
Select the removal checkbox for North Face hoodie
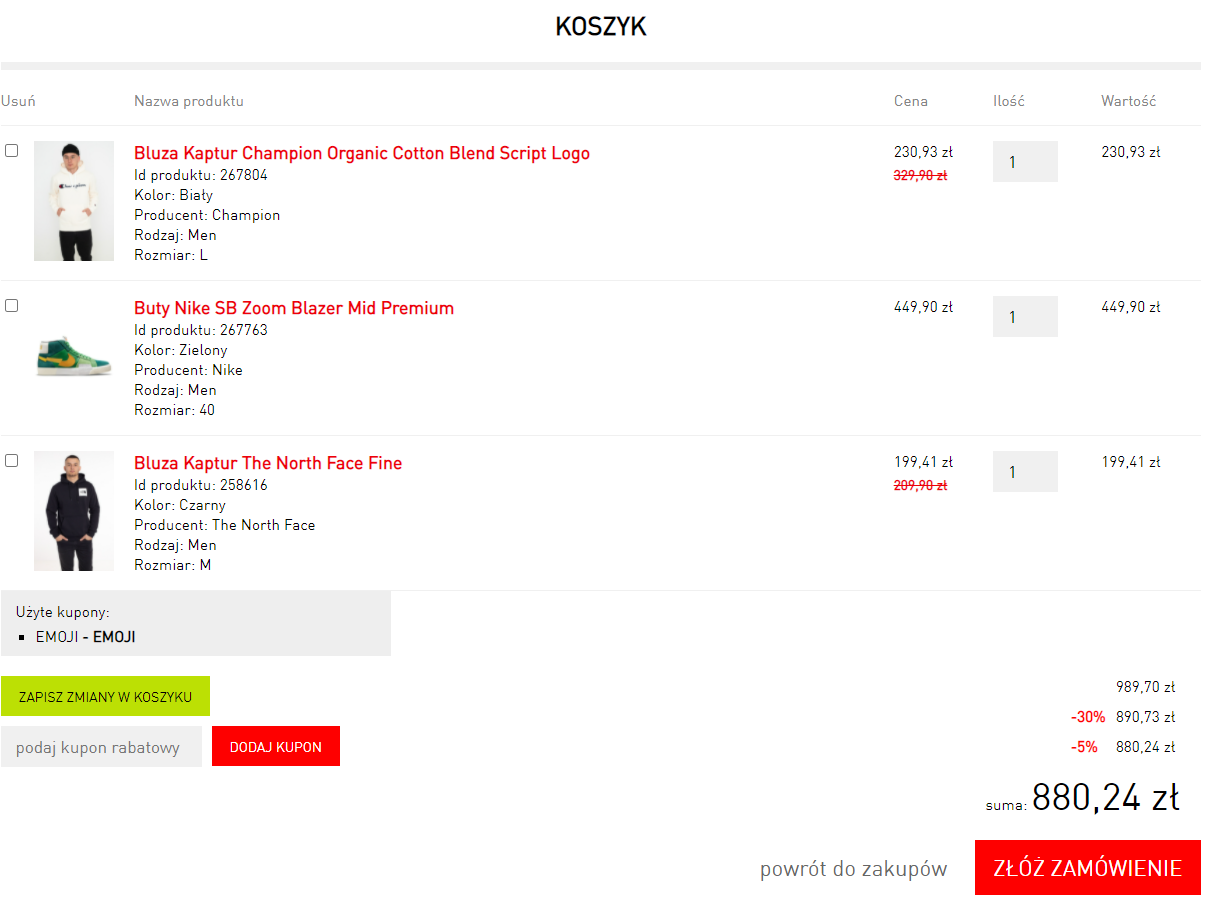(11, 461)
